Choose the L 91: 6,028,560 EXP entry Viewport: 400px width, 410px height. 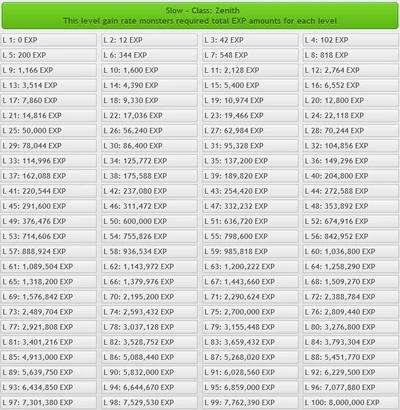click(x=250, y=372)
